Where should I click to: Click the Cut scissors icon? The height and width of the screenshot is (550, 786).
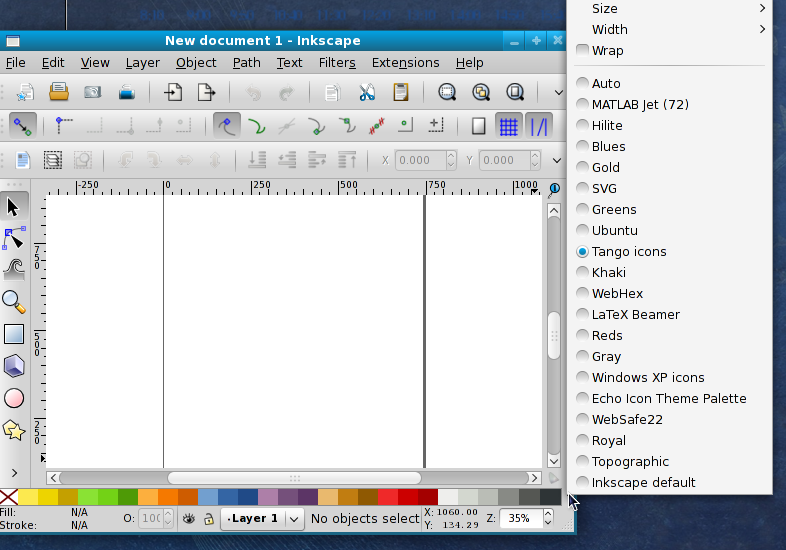367,92
